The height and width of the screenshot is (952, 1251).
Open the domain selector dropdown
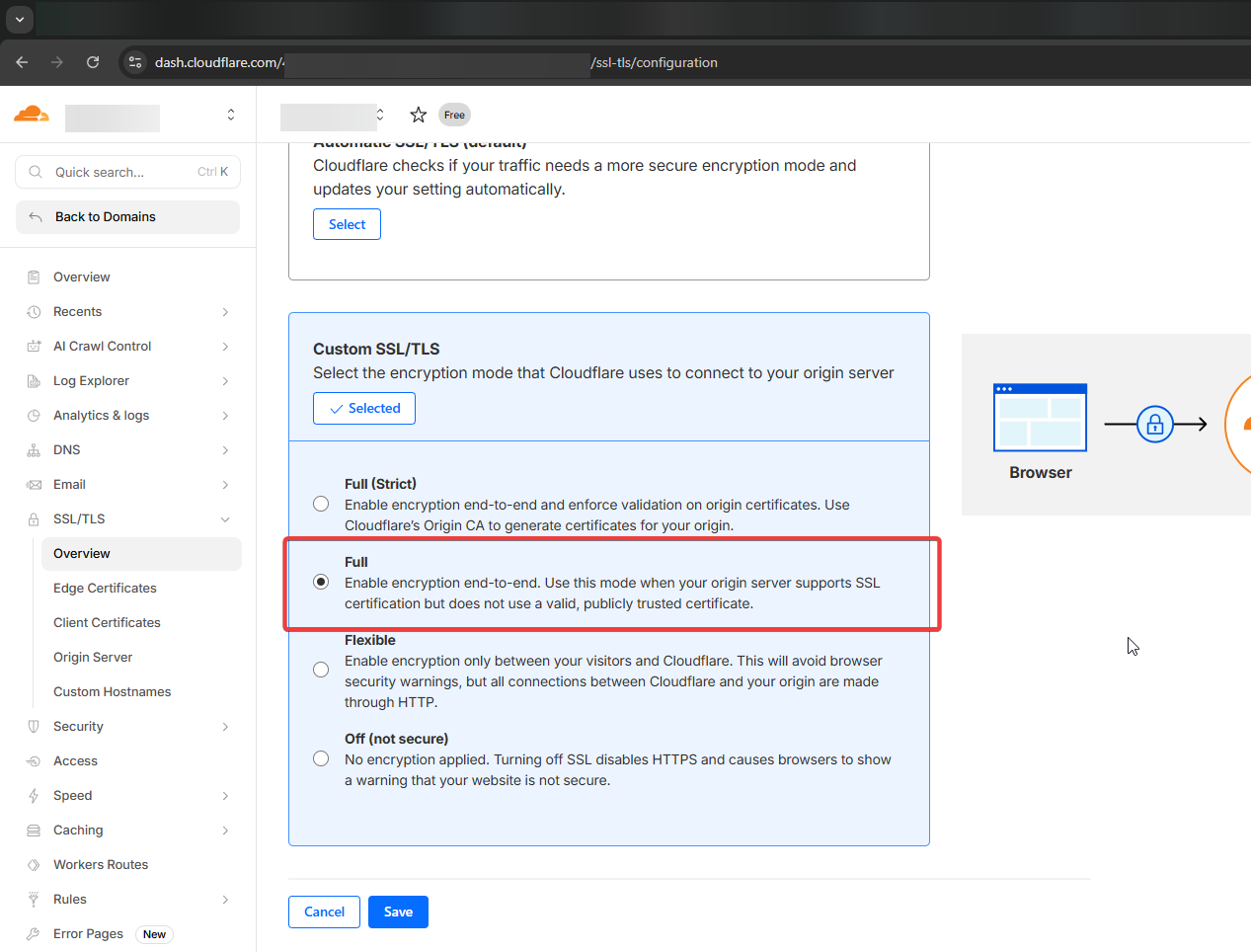(x=380, y=116)
